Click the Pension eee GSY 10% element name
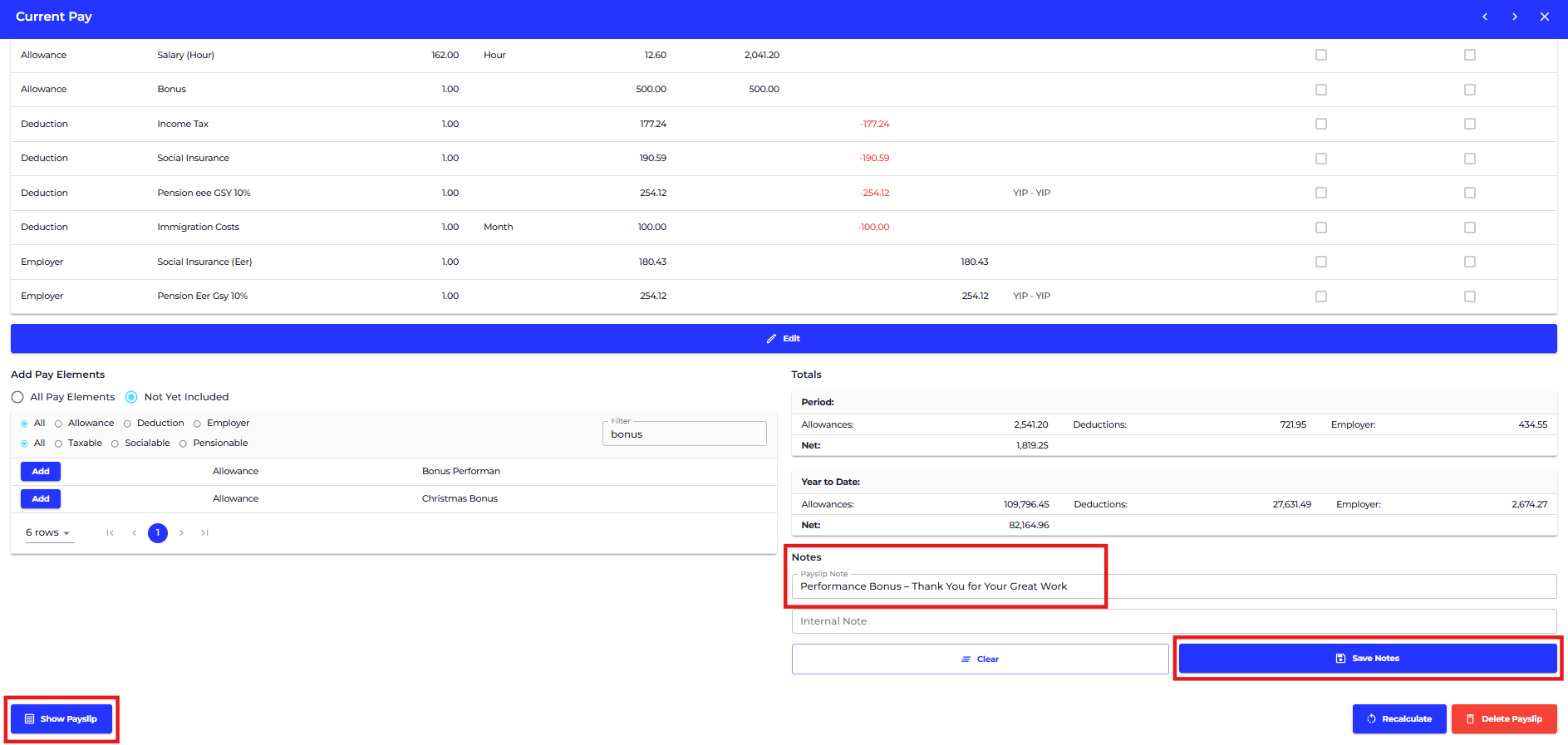This screenshot has height=745, width=1568. 204,194
